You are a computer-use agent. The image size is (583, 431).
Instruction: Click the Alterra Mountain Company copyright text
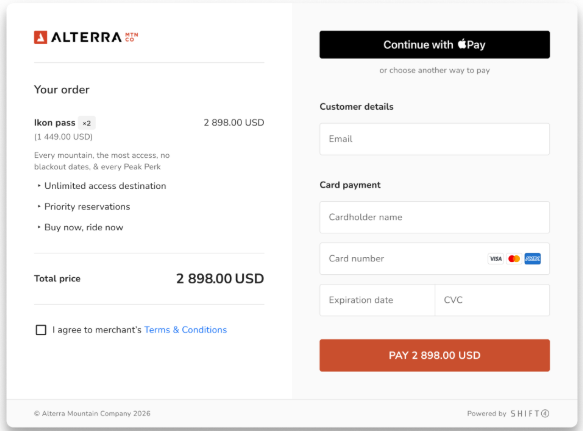pyautogui.click(x=92, y=414)
